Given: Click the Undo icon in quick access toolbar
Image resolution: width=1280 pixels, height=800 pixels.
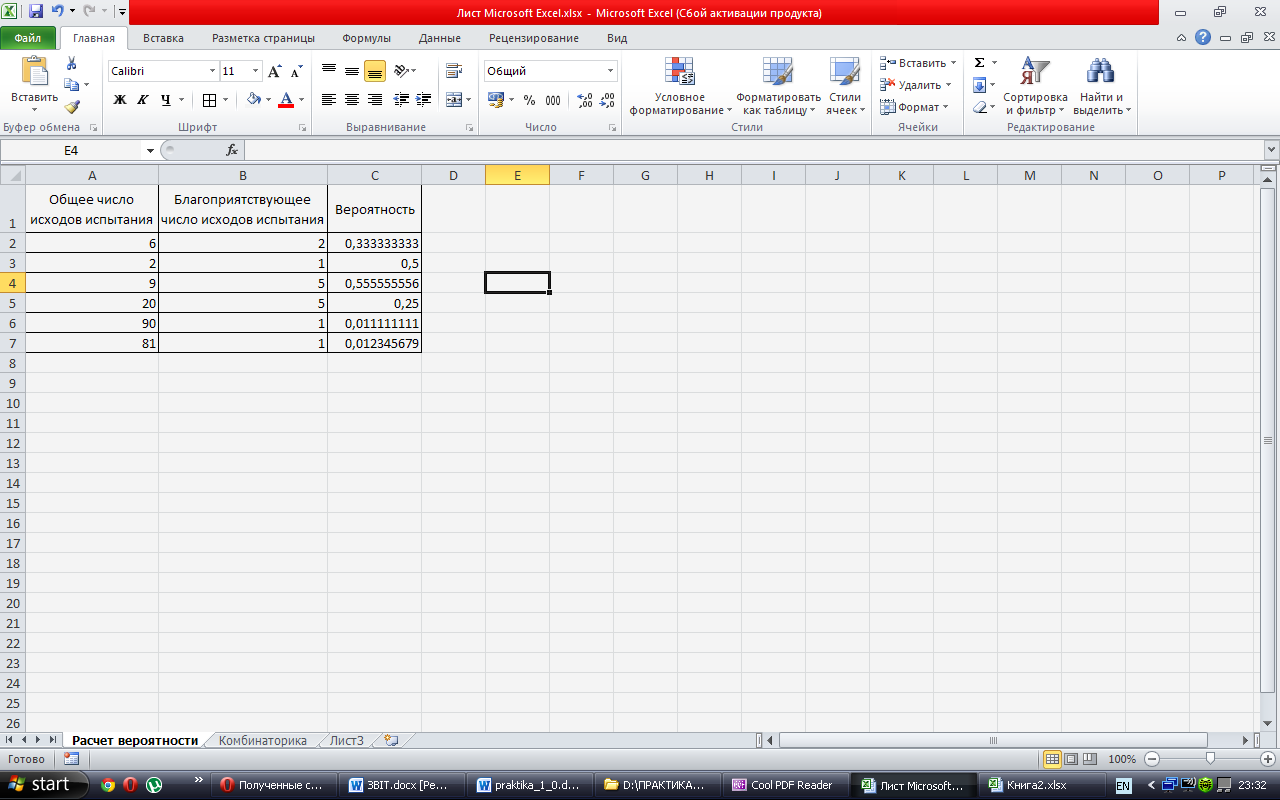Looking at the screenshot, I should [x=58, y=12].
